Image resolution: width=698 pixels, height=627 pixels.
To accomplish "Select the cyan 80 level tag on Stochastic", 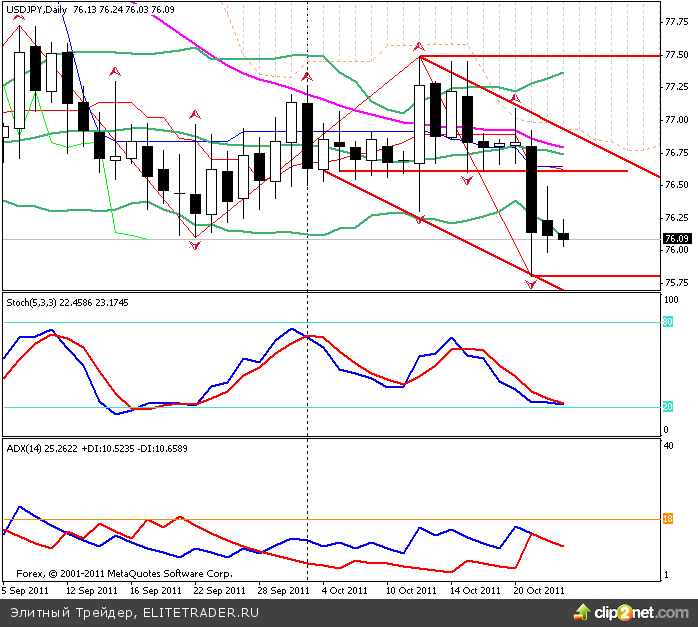I will tap(667, 322).
